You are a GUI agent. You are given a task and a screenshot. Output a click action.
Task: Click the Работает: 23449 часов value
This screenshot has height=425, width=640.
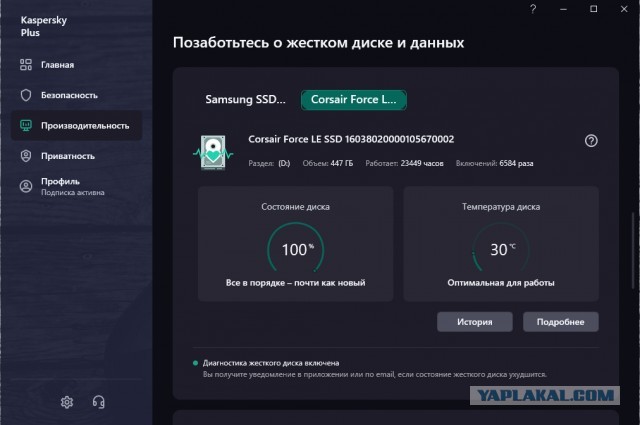(x=404, y=163)
